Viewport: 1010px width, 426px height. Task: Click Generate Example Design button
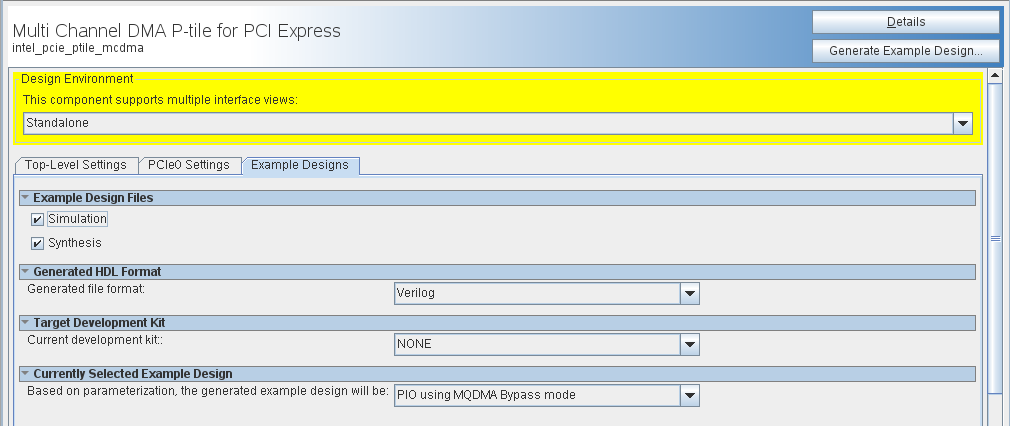(x=905, y=50)
